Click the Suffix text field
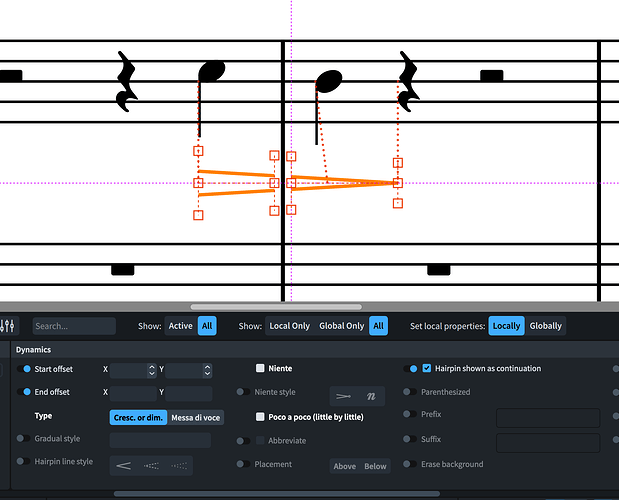 548,443
